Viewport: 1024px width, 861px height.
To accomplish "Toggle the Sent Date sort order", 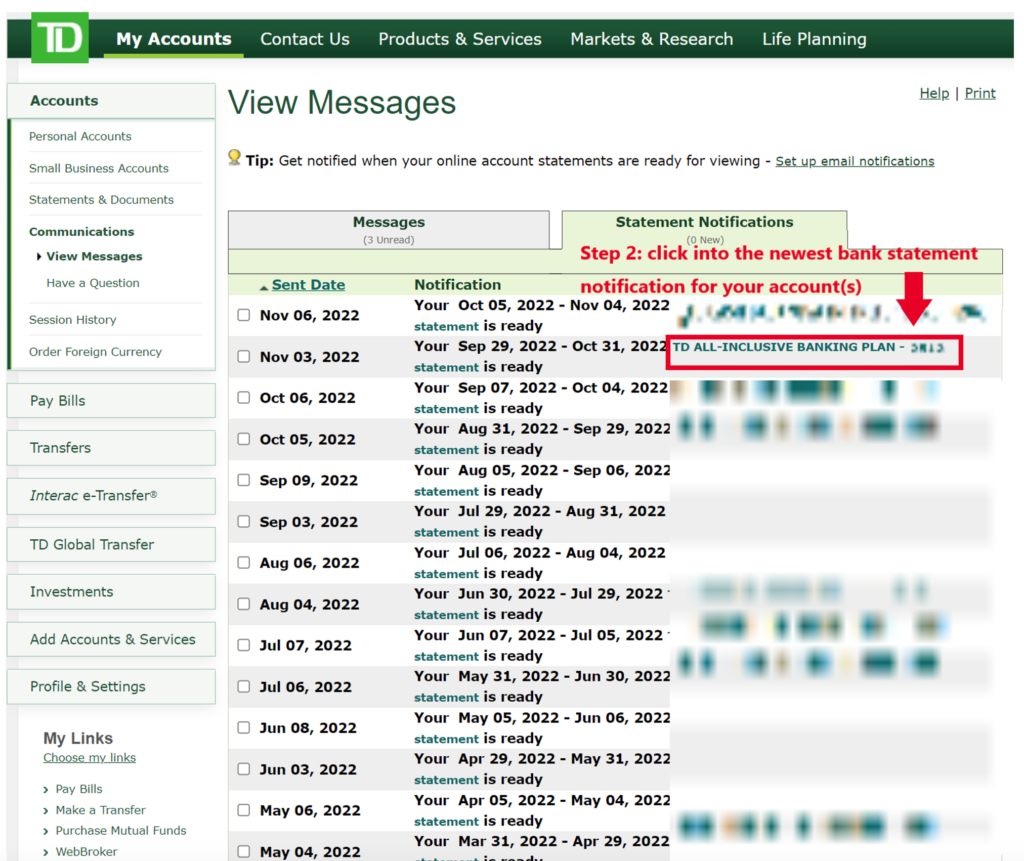I will (308, 284).
